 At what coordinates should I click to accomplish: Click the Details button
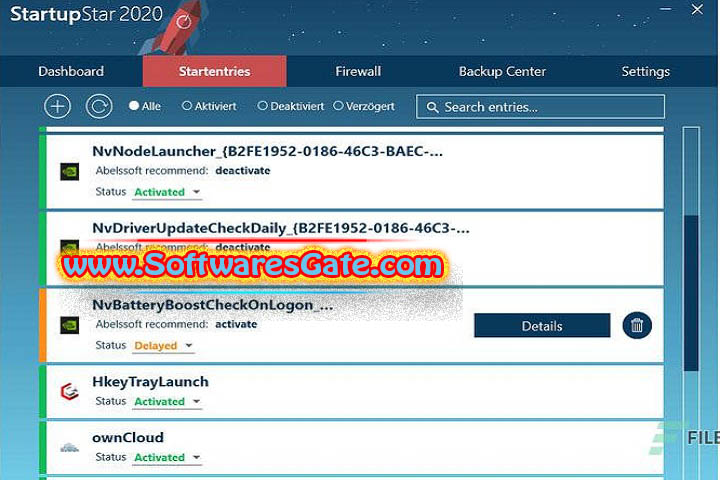[542, 326]
